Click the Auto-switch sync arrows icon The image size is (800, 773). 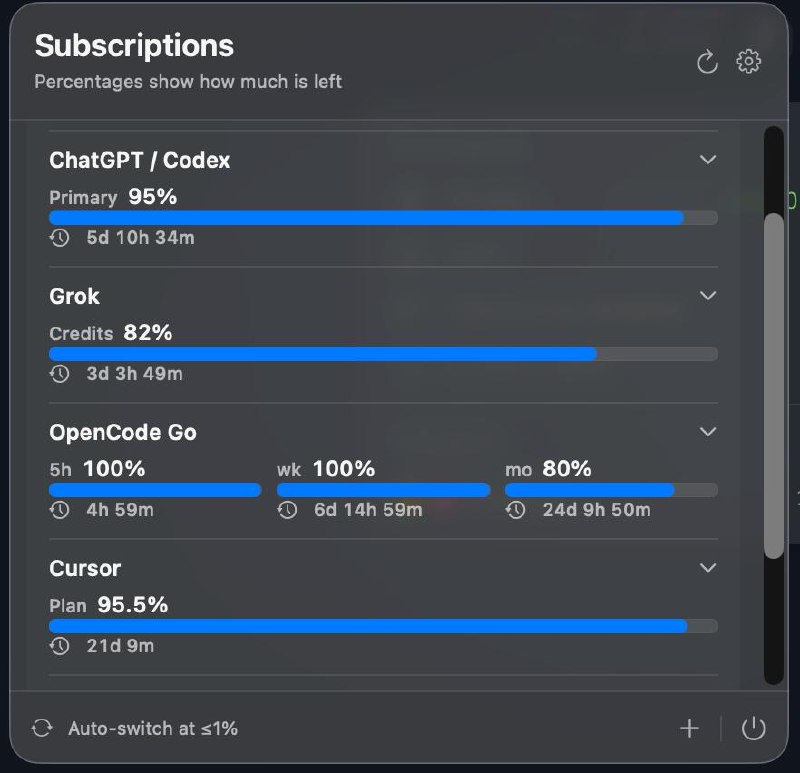(x=42, y=728)
